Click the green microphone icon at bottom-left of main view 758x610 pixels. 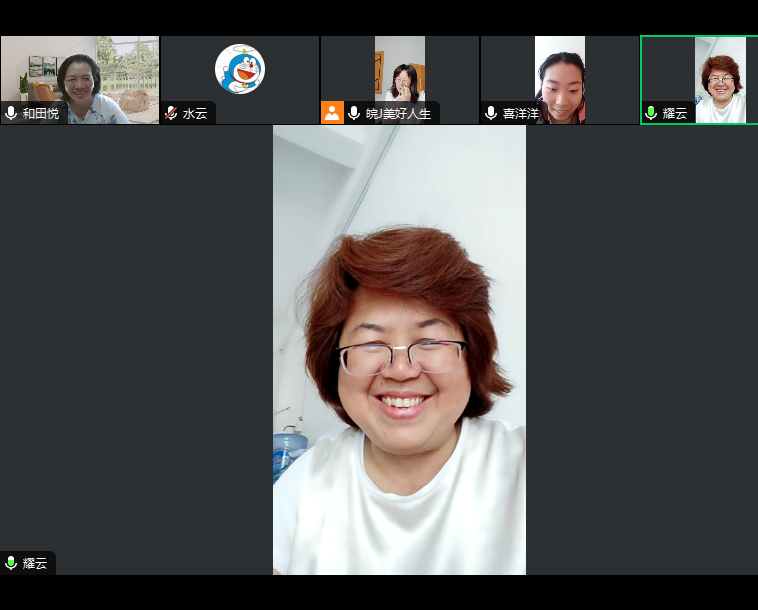point(11,563)
